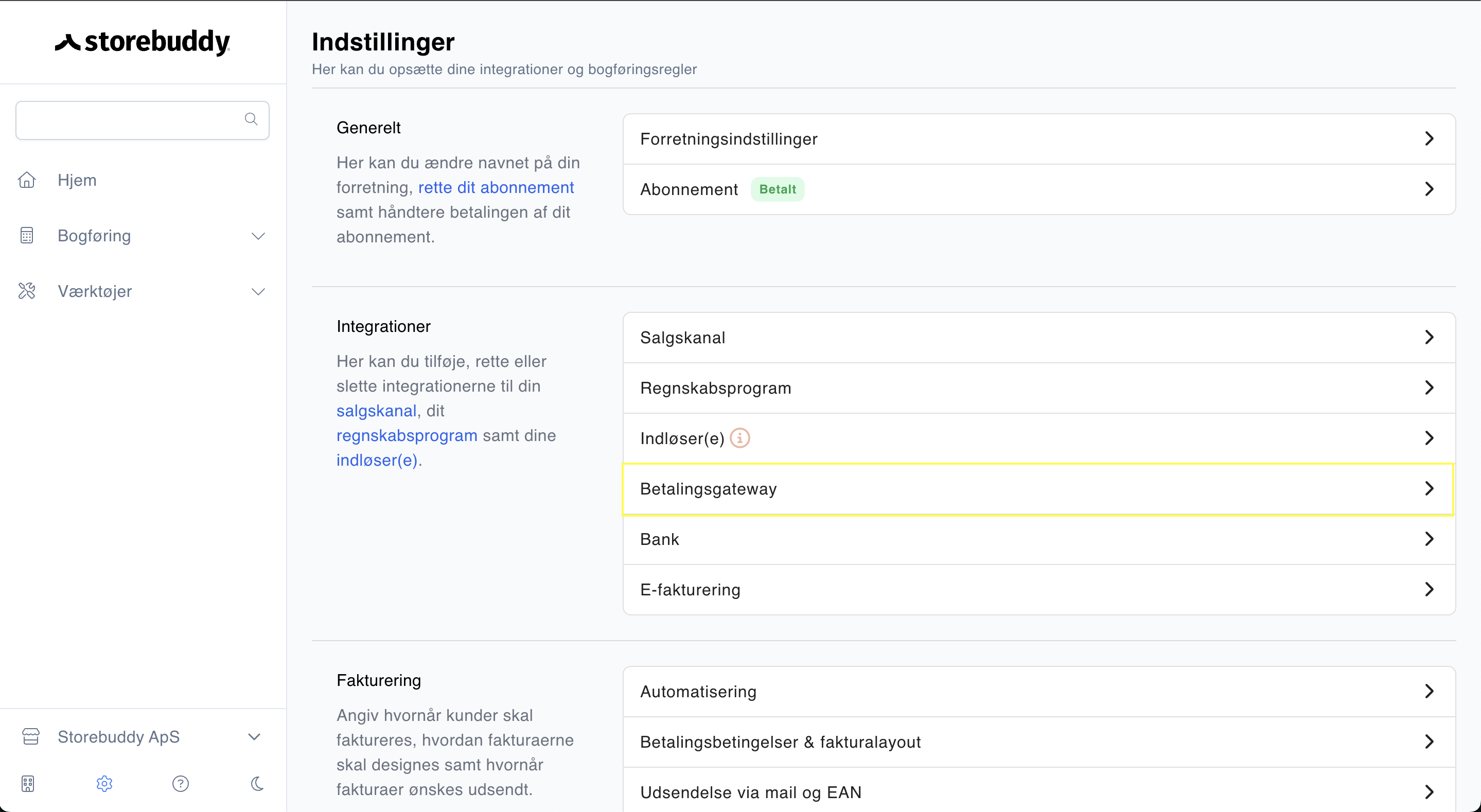Open Regnskabsprogram integration
This screenshot has height=812, width=1481.
1039,387
